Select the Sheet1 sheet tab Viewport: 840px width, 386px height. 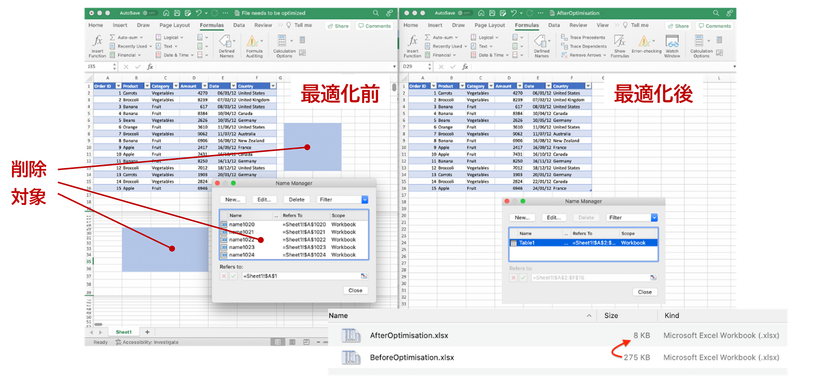tap(124, 332)
